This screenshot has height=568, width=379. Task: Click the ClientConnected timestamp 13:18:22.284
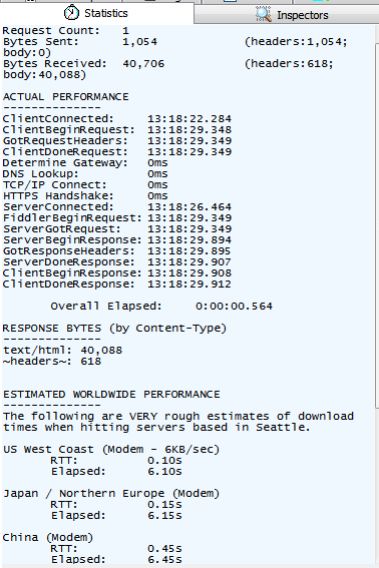coord(189,119)
